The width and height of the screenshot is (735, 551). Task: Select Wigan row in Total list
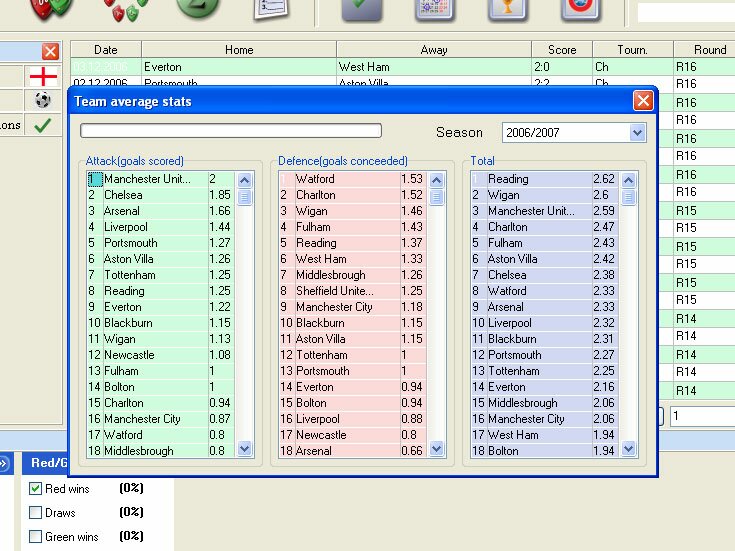pyautogui.click(x=545, y=195)
